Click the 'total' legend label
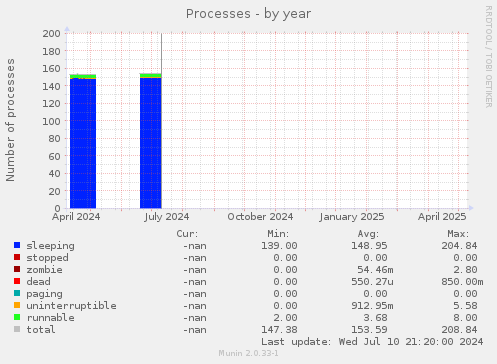The width and height of the screenshot is (497, 364). 41,330
